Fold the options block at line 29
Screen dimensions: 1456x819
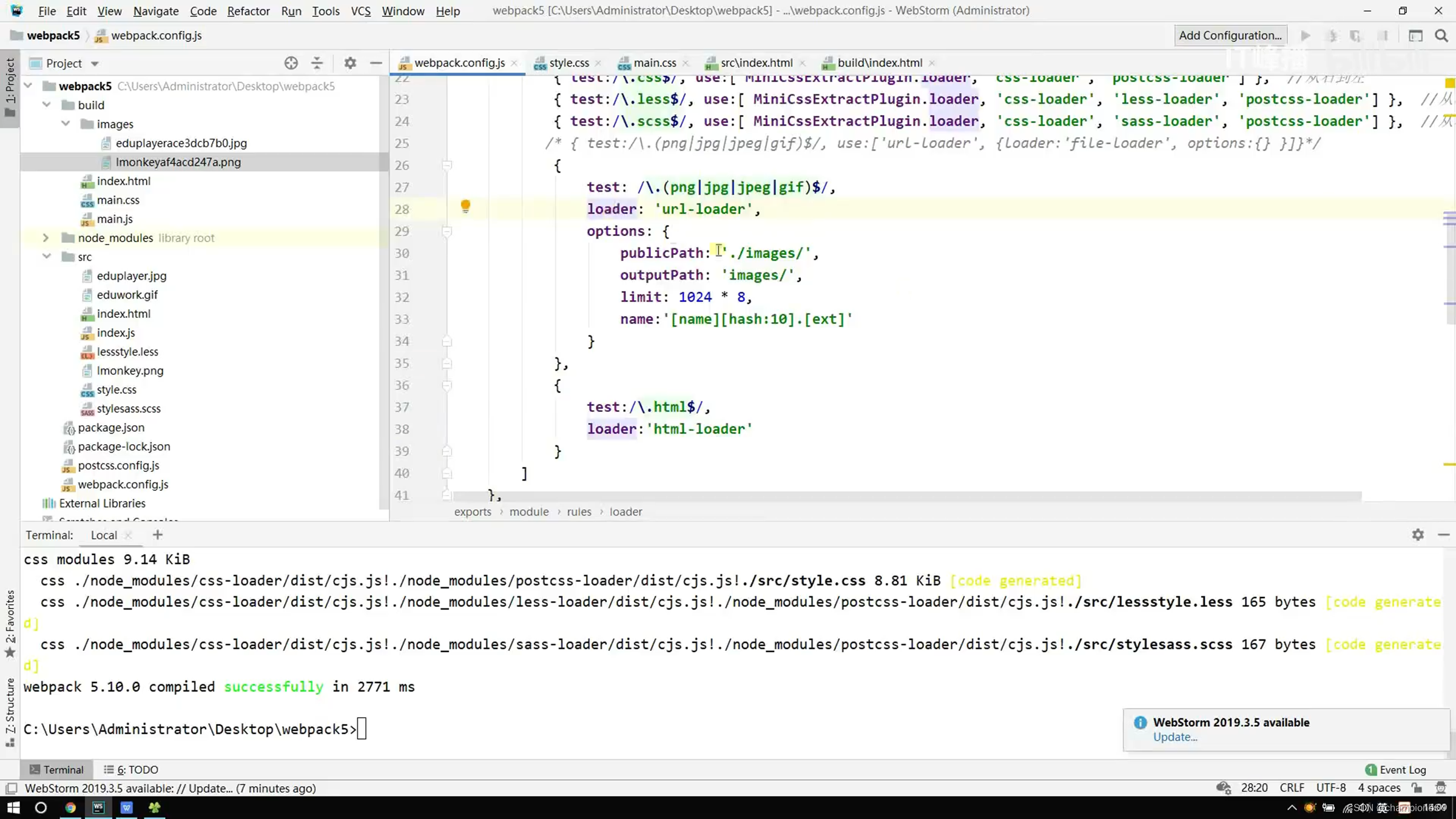(447, 231)
